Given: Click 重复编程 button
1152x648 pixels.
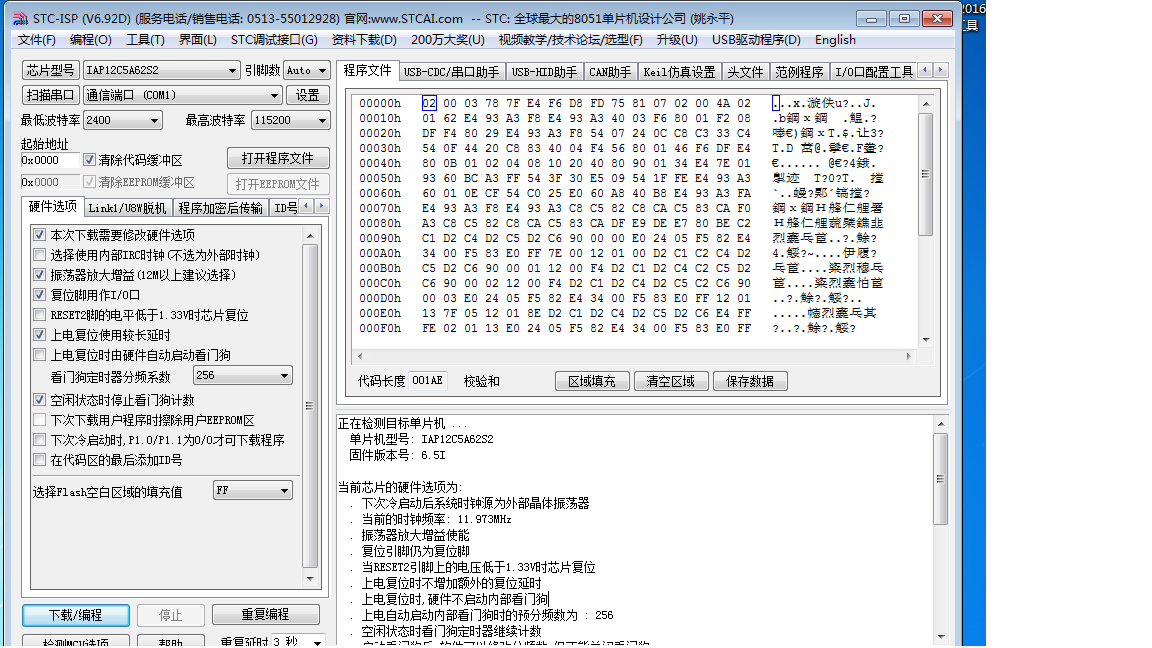Looking at the screenshot, I should tap(265, 614).
